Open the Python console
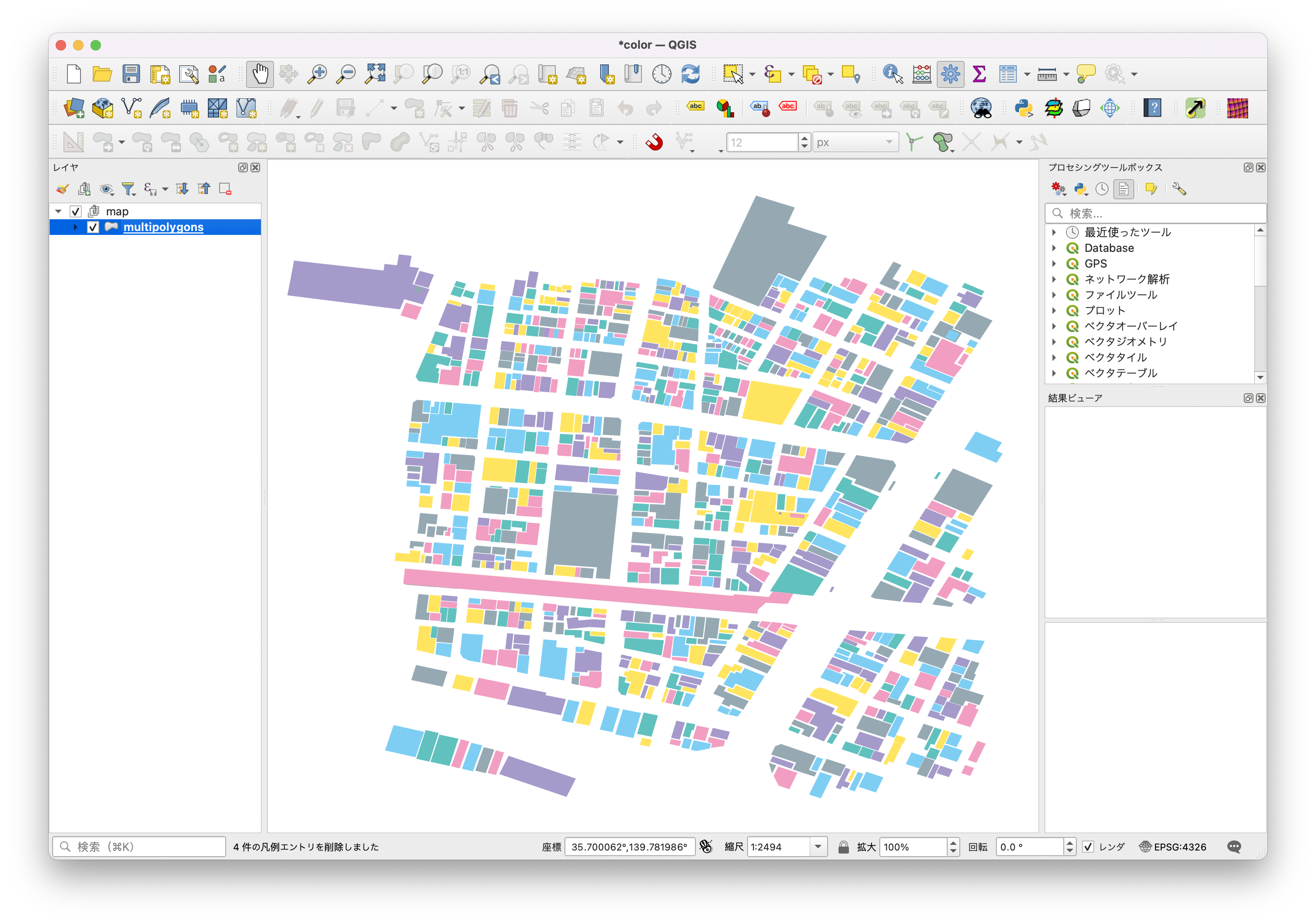1316x924 pixels. 1024,108
